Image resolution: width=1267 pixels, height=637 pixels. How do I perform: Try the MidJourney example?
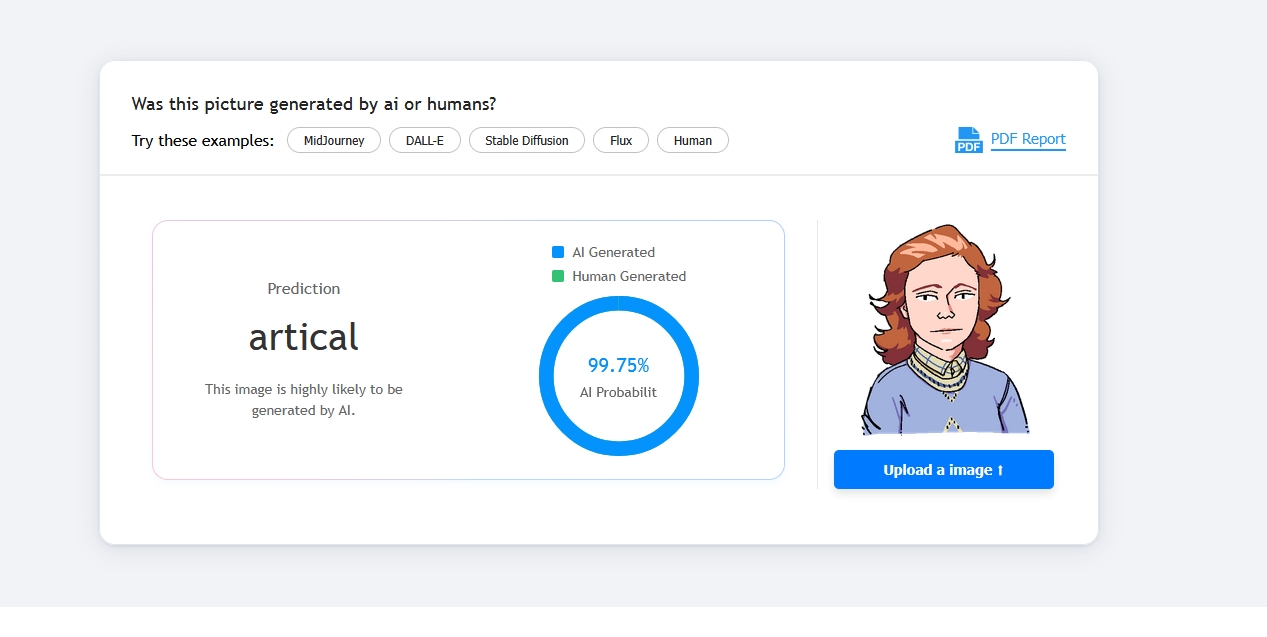[x=334, y=140]
